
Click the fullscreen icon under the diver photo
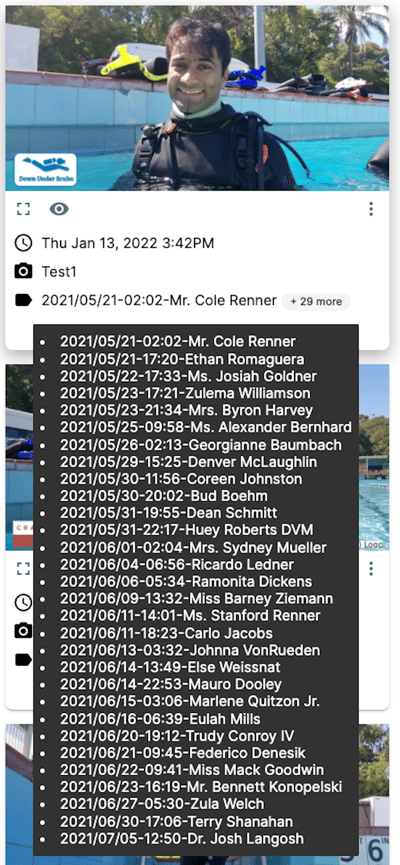click(x=23, y=209)
